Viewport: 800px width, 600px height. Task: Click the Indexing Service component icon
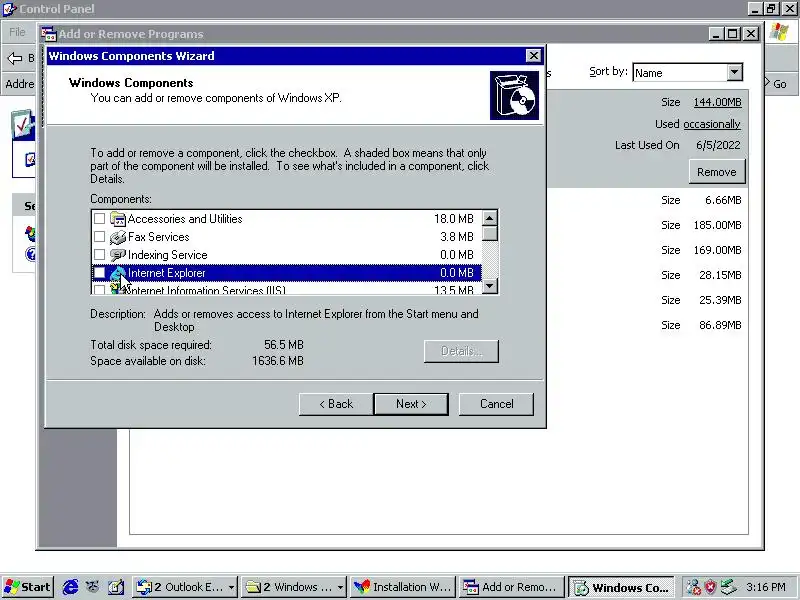tap(118, 255)
